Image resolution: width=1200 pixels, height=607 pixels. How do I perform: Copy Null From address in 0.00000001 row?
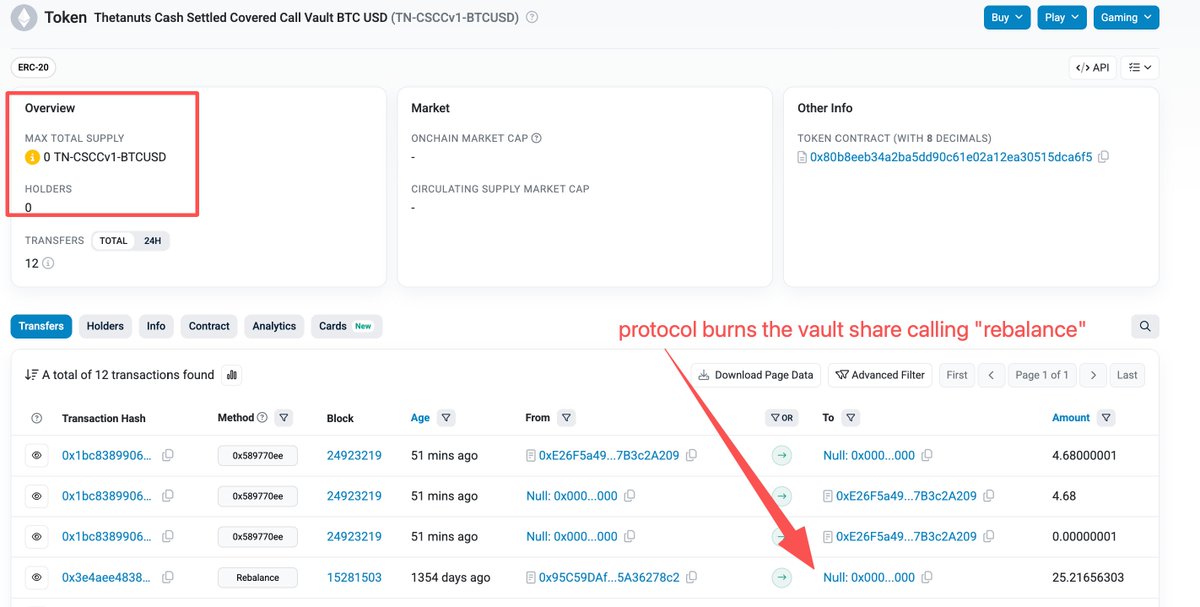pyautogui.click(x=630, y=536)
